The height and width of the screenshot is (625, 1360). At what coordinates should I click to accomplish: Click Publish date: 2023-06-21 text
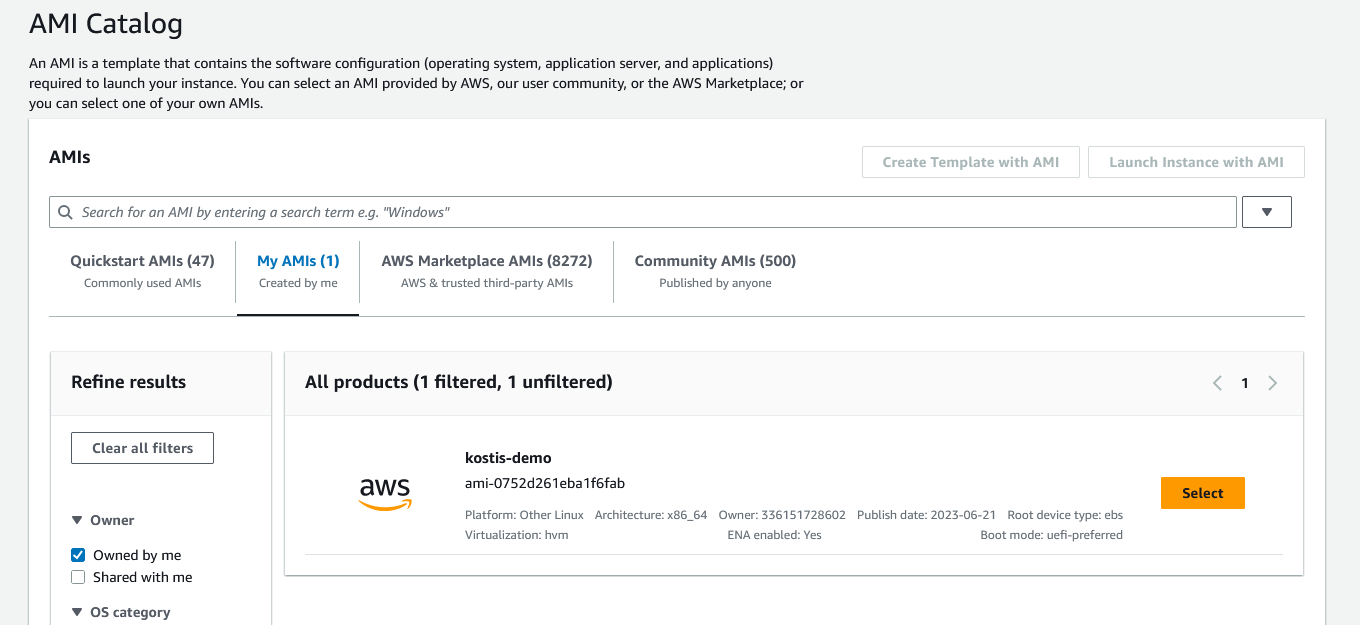[x=926, y=515]
